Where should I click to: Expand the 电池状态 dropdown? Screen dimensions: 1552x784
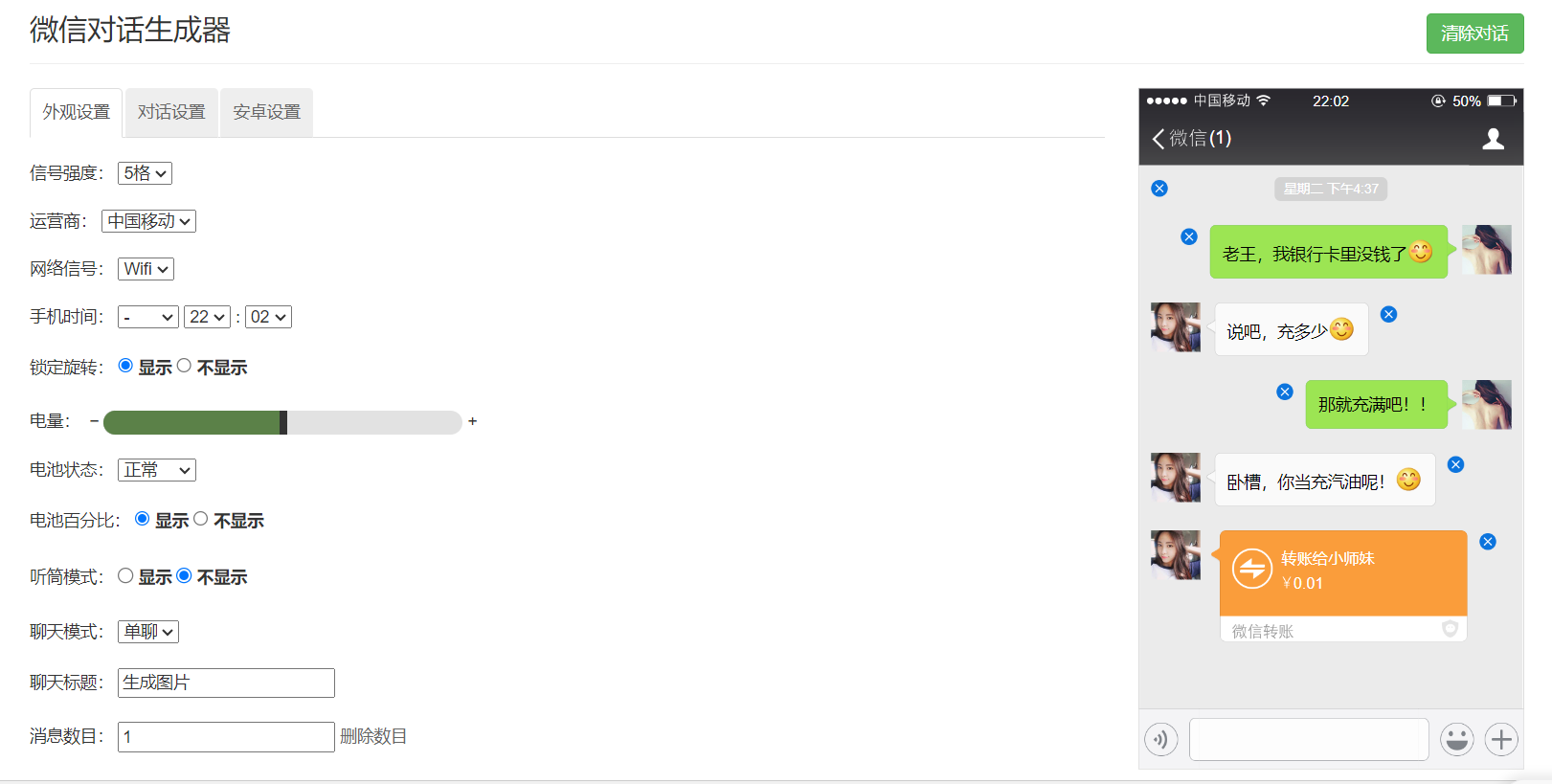[156, 470]
